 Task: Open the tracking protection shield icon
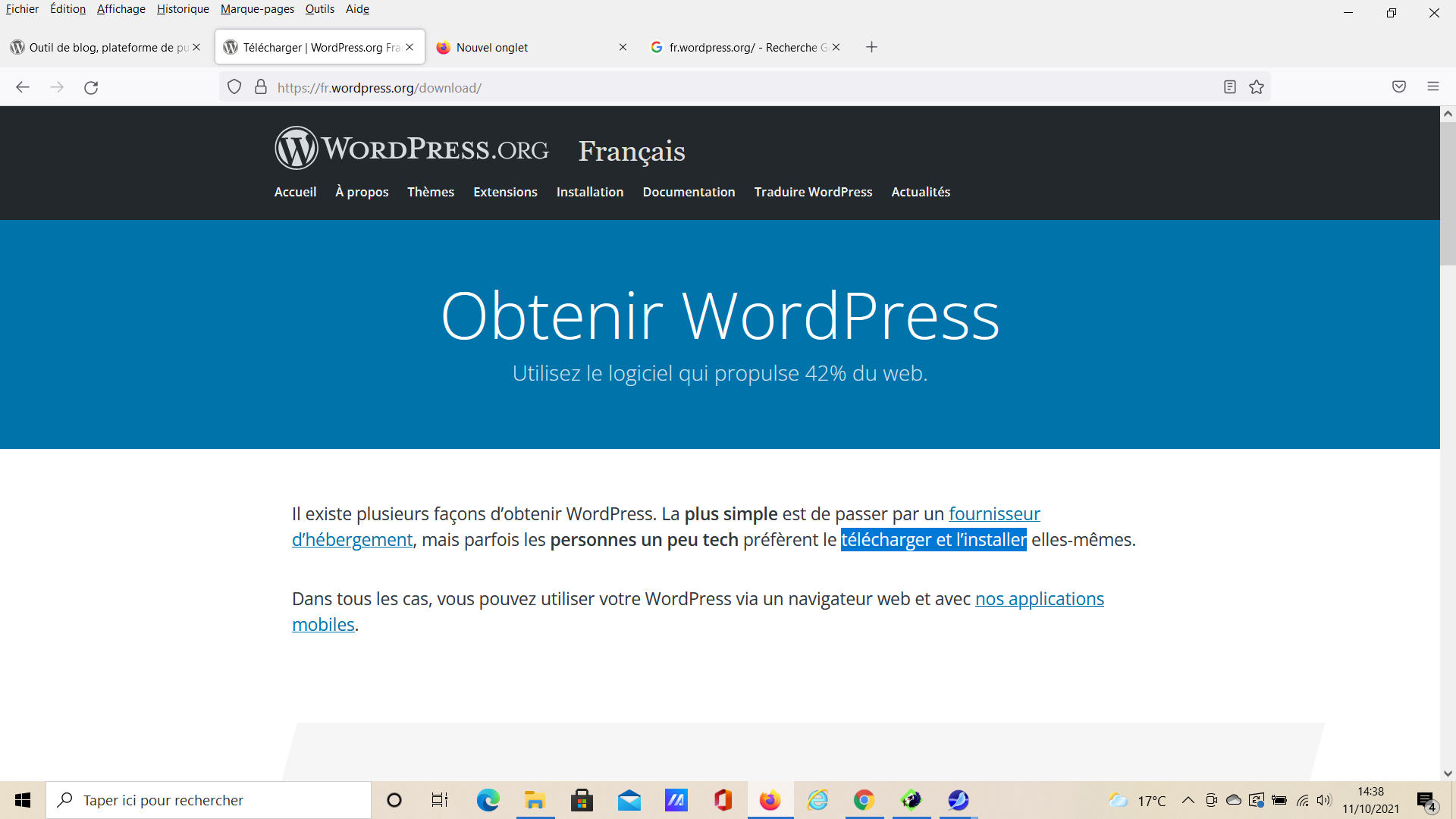click(234, 87)
